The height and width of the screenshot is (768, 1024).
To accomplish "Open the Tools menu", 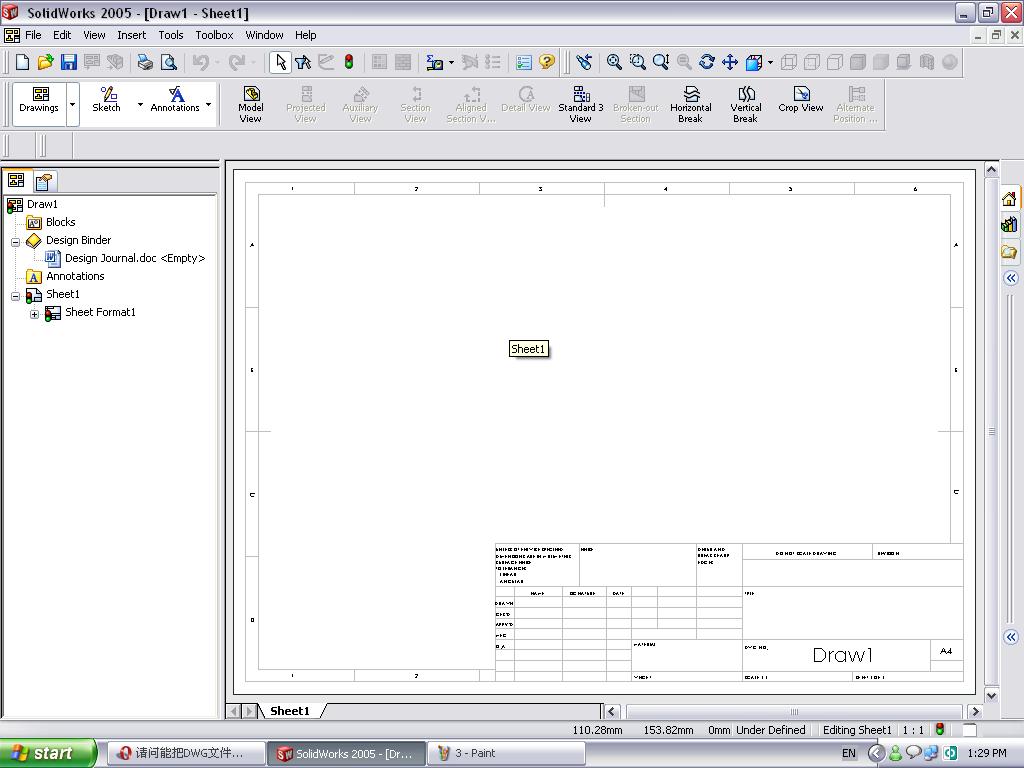I will 170,35.
